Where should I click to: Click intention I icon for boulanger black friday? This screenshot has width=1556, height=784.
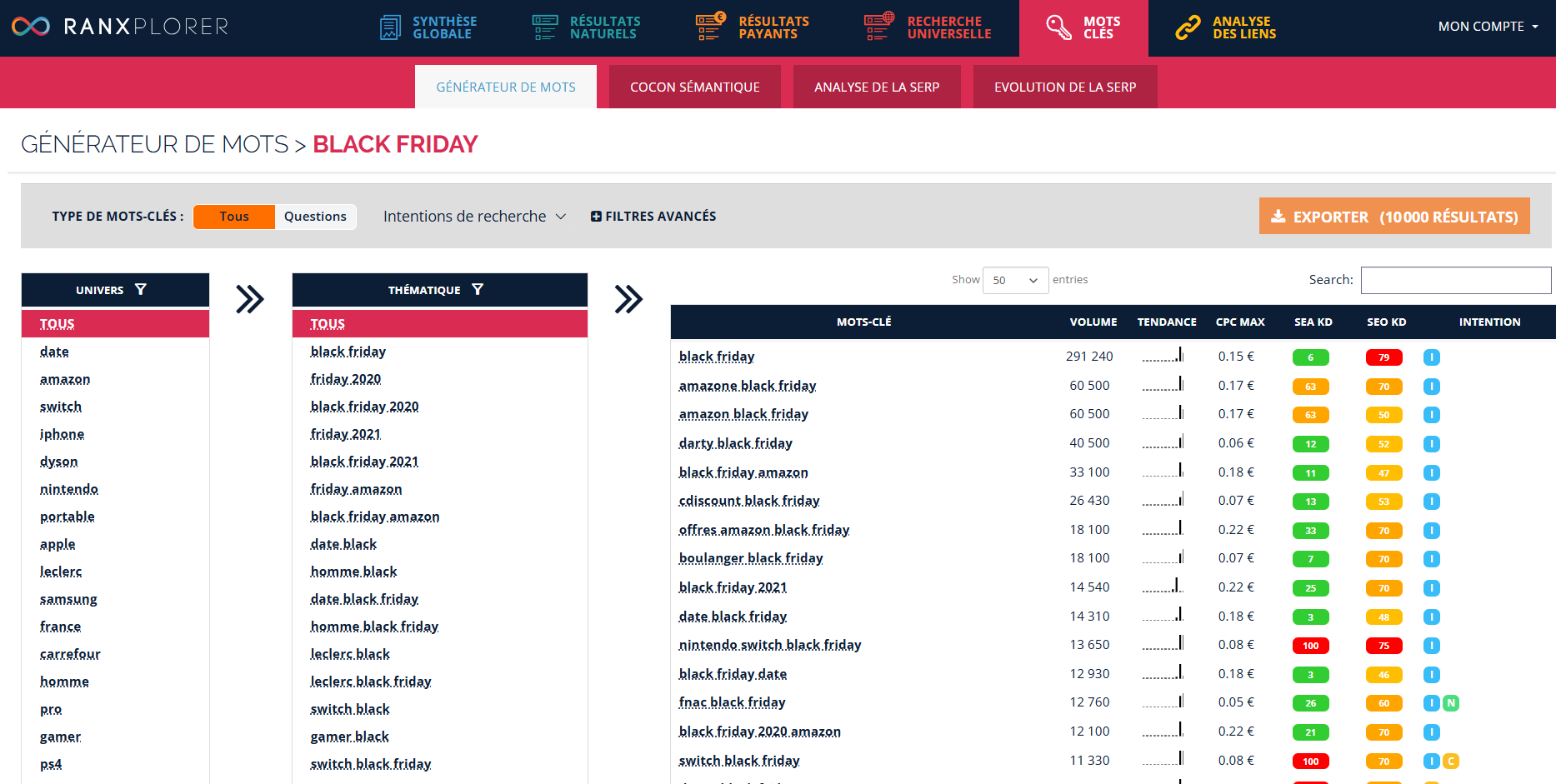point(1432,559)
